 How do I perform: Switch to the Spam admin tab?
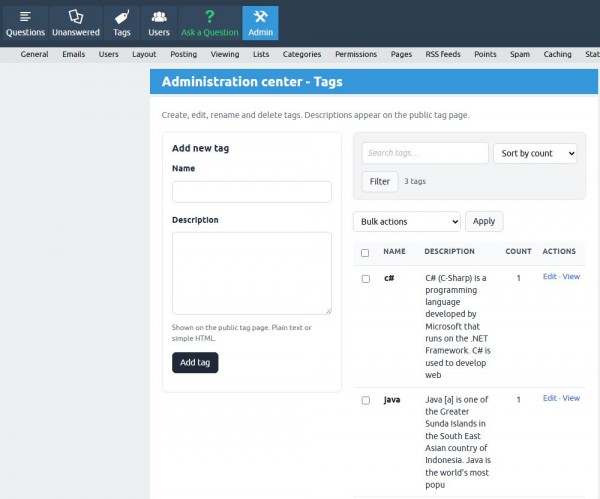point(520,54)
